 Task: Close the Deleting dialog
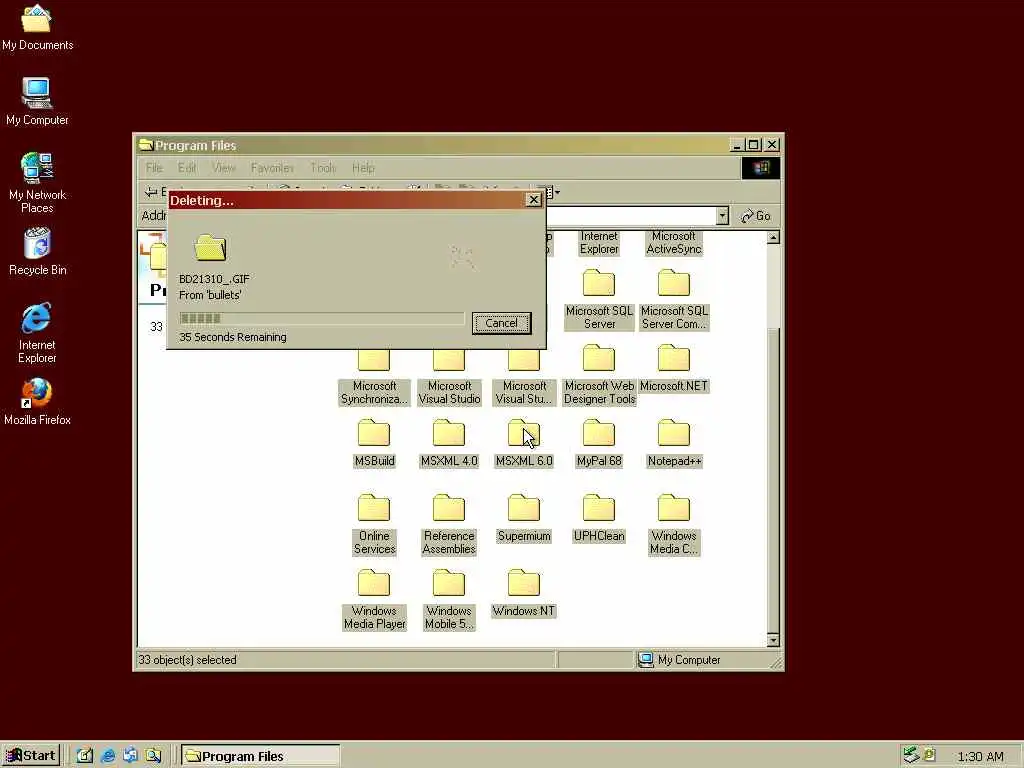[x=534, y=200]
